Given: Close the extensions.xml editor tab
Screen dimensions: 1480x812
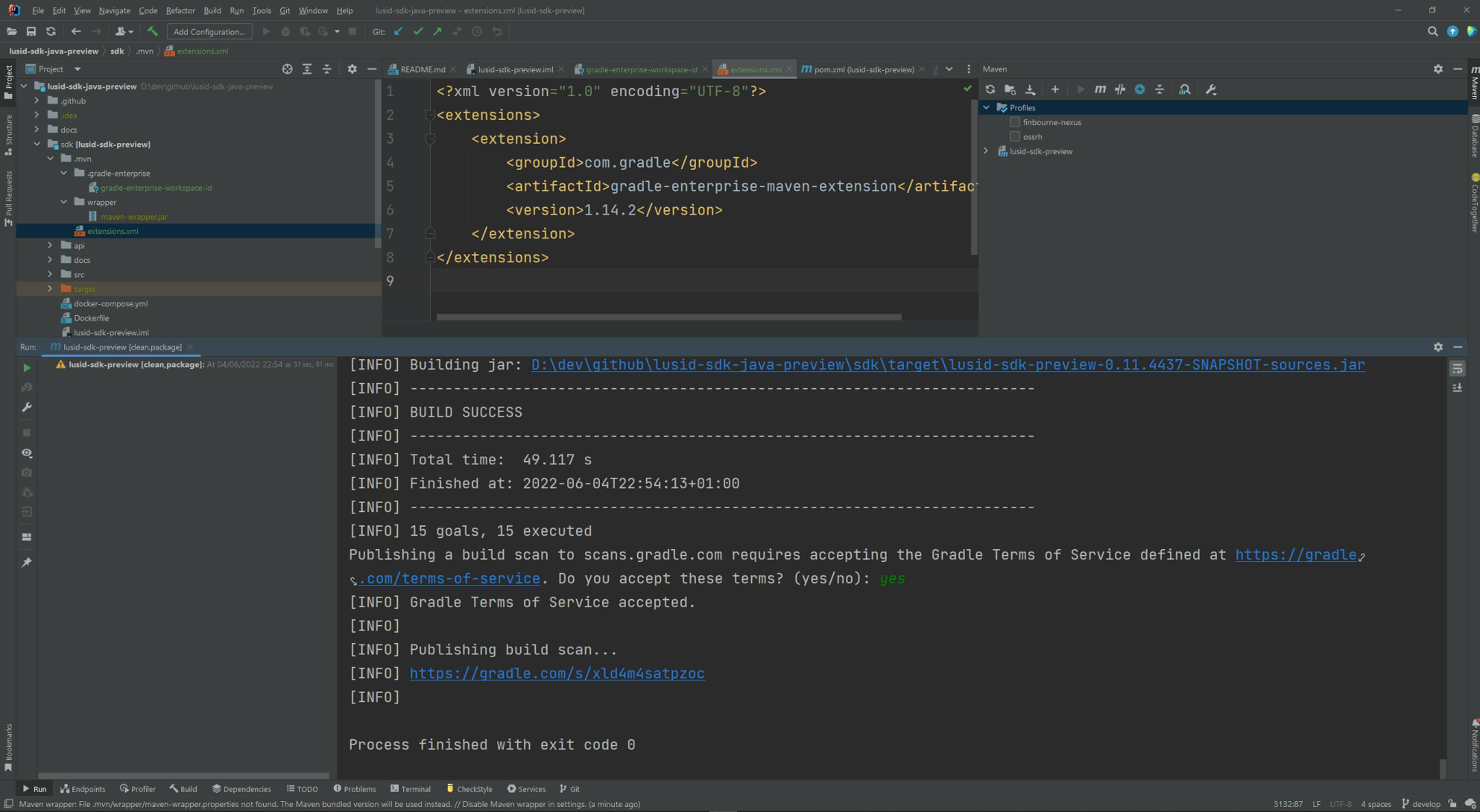Looking at the screenshot, I should pyautogui.click(x=789, y=69).
